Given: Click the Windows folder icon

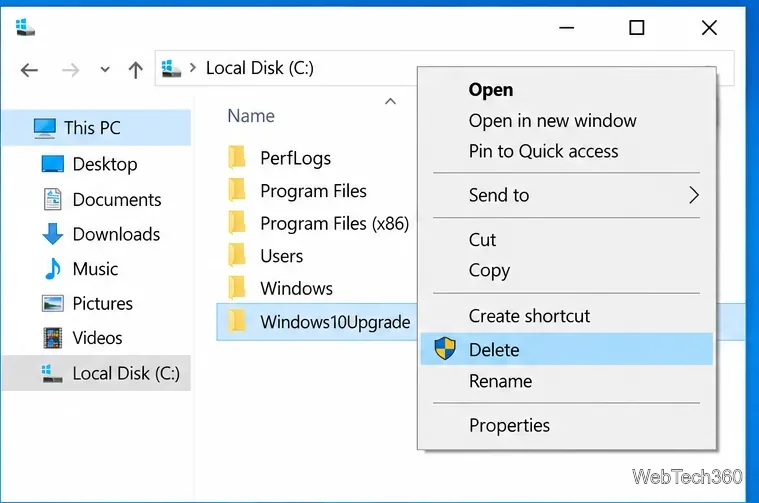Looking at the screenshot, I should point(237,288).
